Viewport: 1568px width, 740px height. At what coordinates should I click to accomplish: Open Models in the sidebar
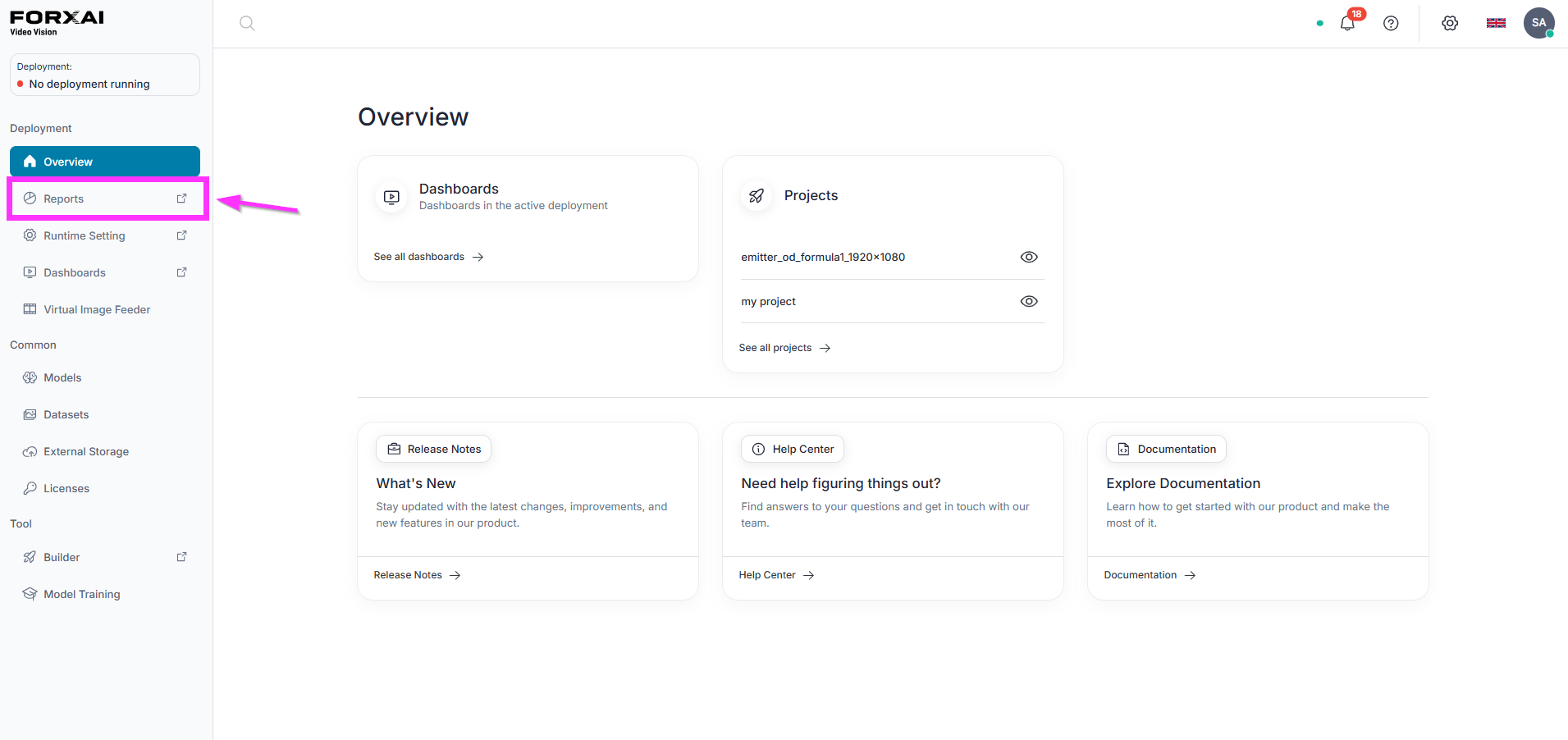coord(105,377)
